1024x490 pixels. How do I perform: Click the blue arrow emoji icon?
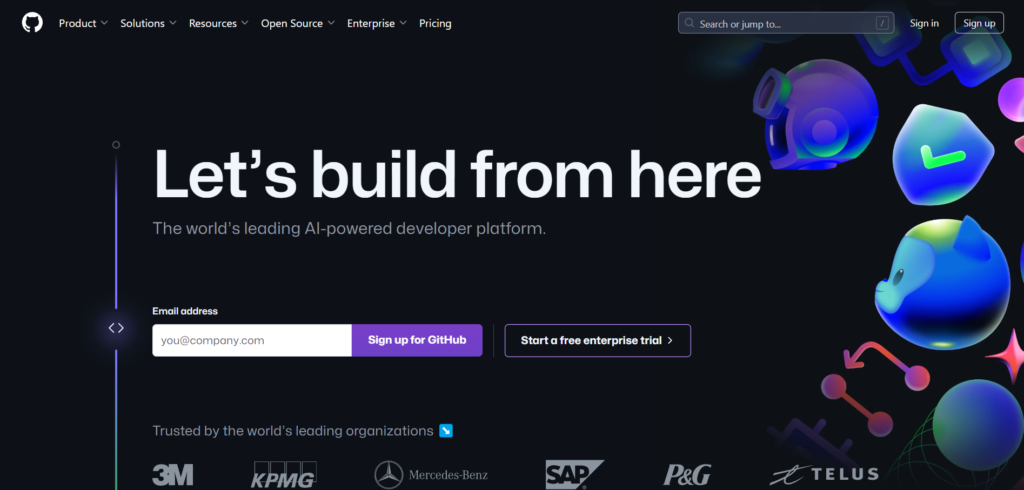click(x=446, y=431)
